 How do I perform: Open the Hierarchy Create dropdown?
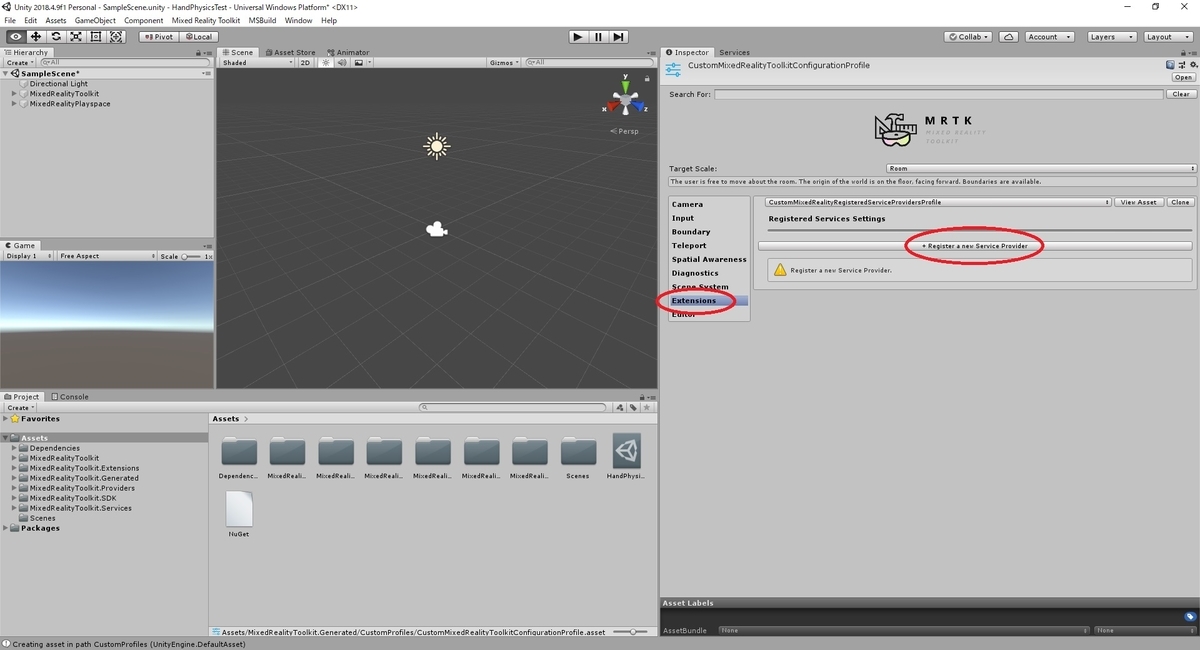click(20, 62)
